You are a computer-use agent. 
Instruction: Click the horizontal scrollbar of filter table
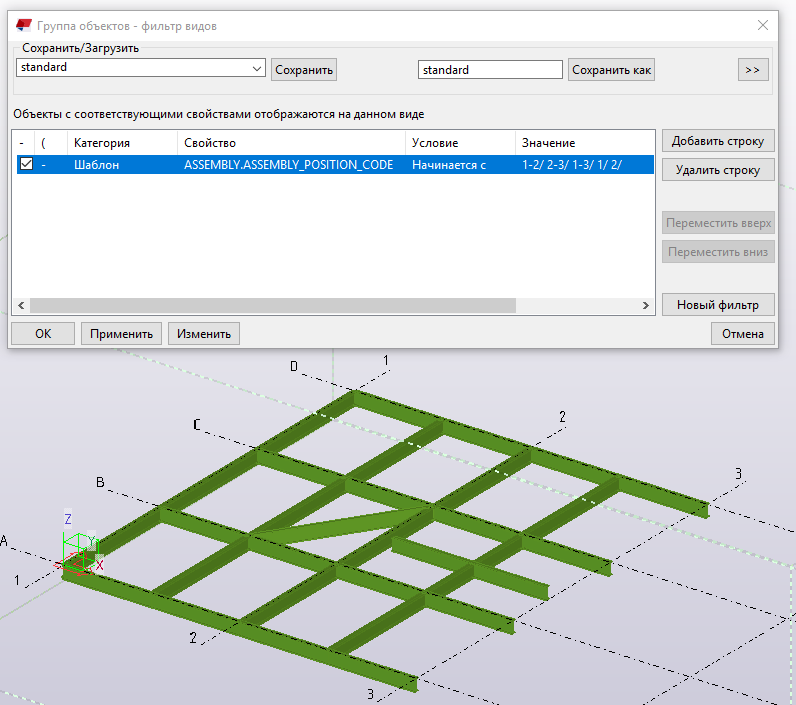[x=272, y=306]
